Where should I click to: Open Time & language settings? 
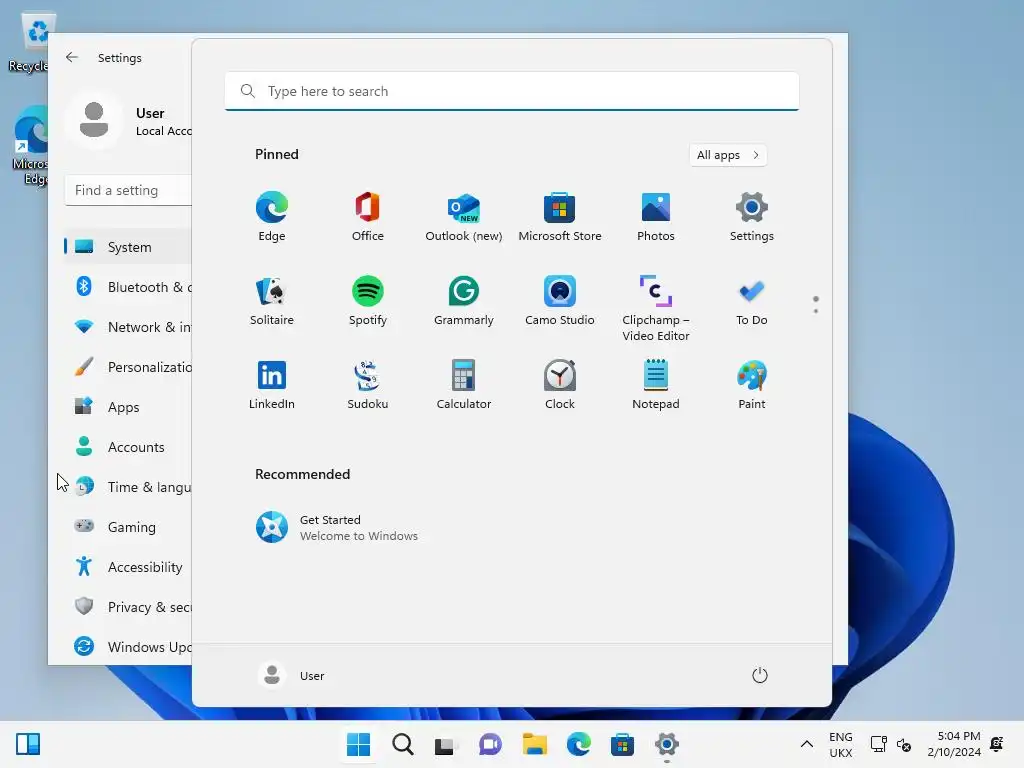[x=128, y=487]
